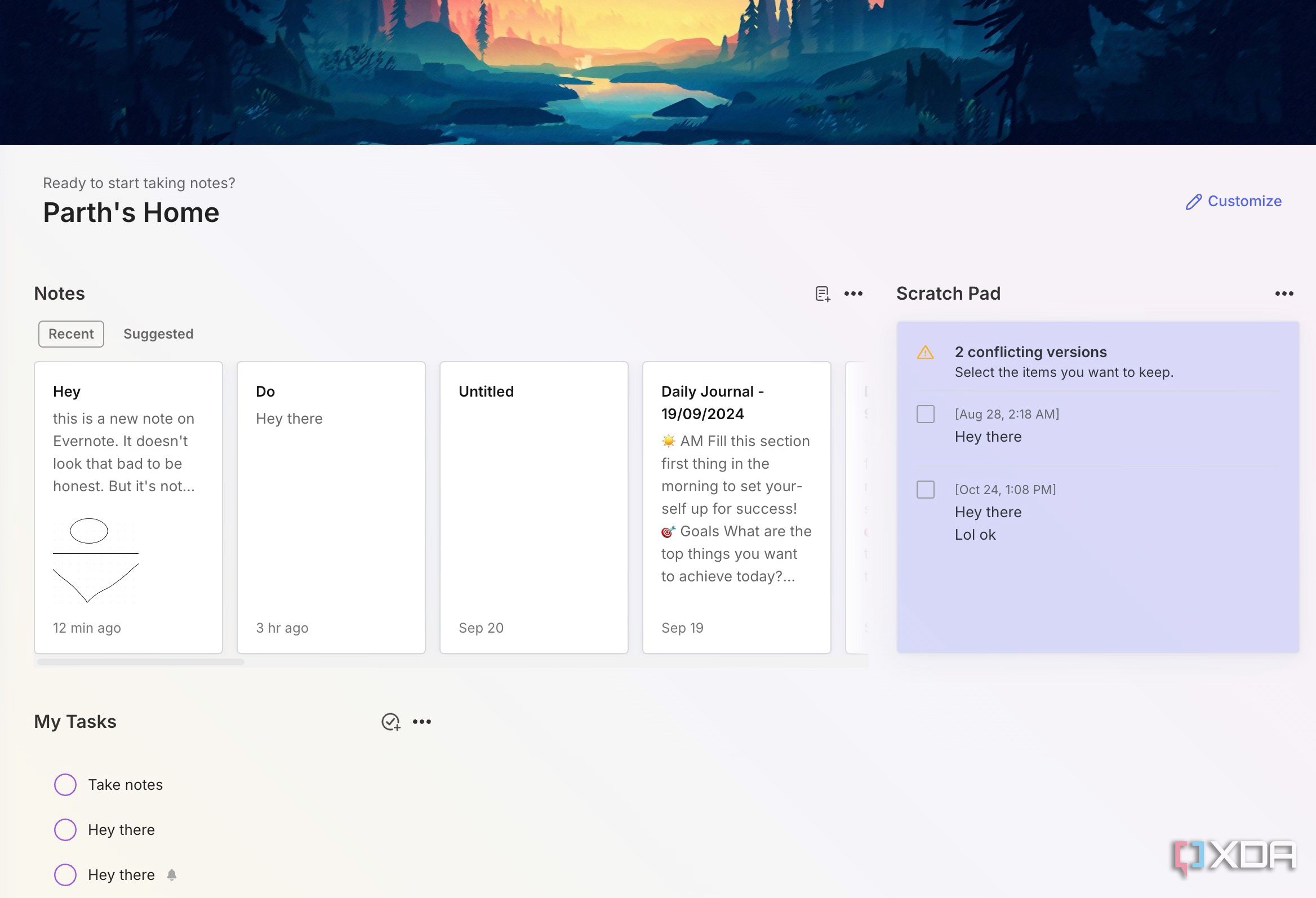The height and width of the screenshot is (898, 1316).
Task: Click the sketch drawing in Hey note
Action: 95,560
